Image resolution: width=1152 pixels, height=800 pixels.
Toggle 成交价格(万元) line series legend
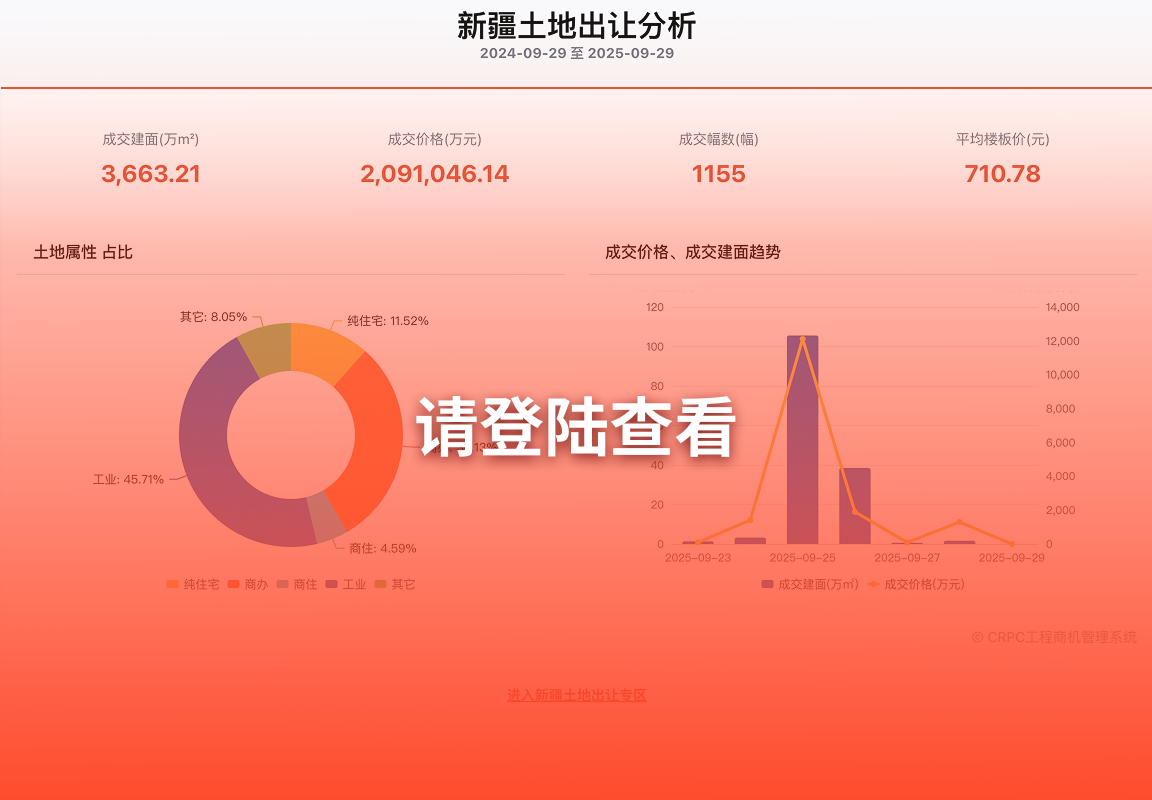click(916, 584)
